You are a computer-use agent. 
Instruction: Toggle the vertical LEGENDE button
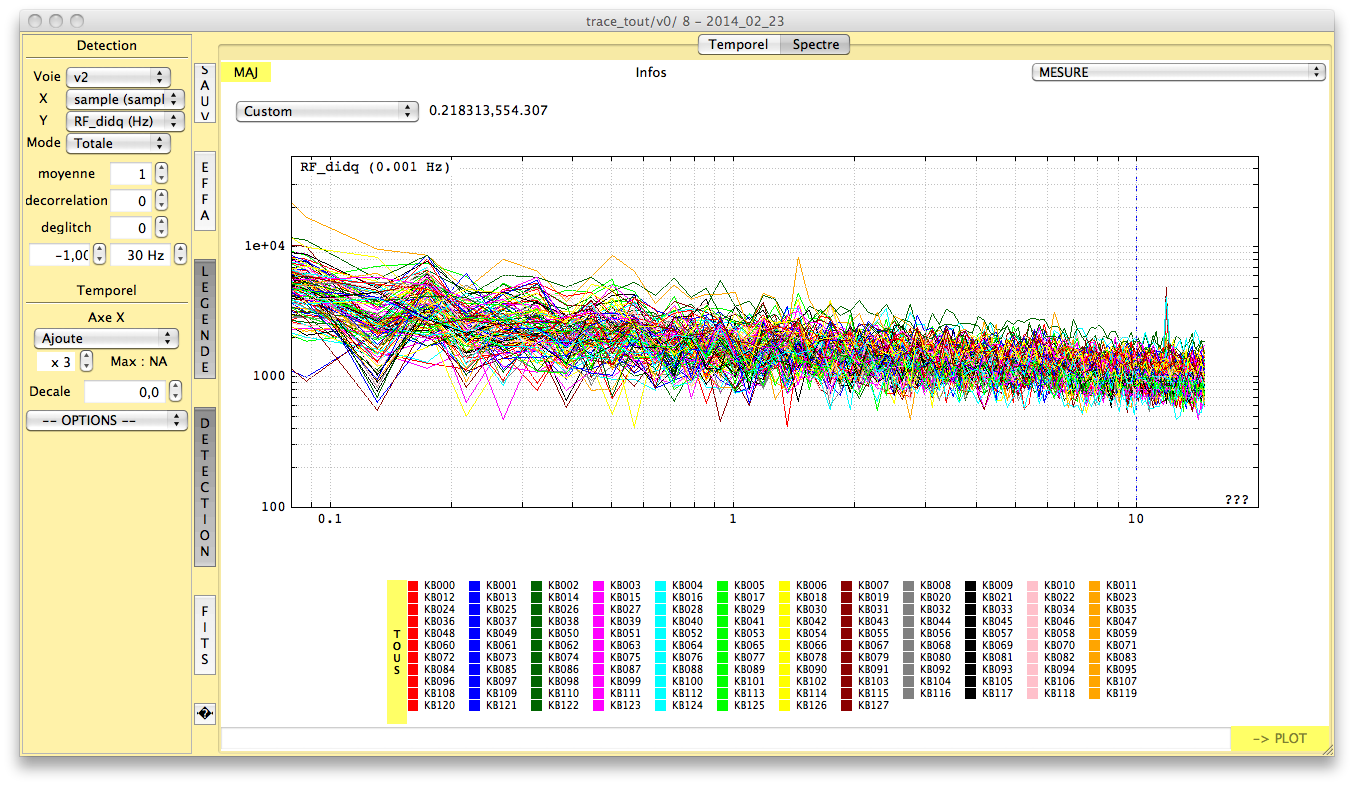point(204,320)
